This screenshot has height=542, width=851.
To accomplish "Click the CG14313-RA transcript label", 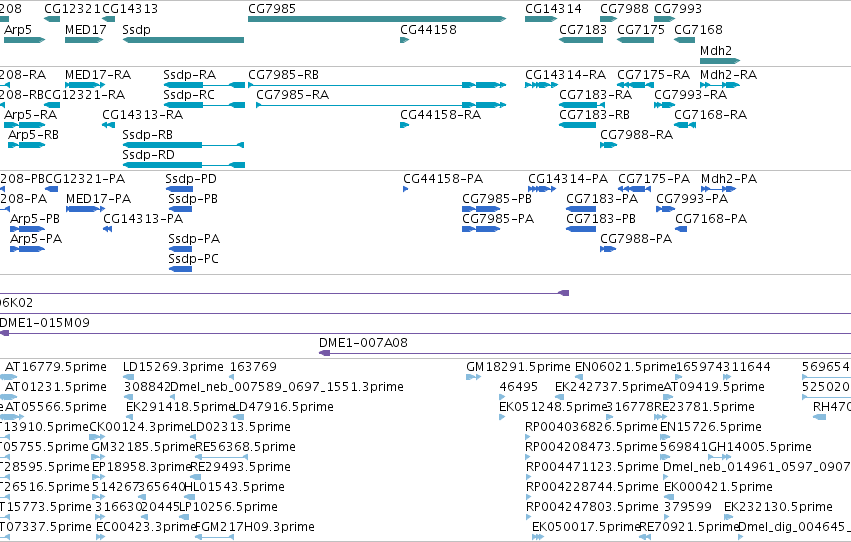I will coord(143,114).
